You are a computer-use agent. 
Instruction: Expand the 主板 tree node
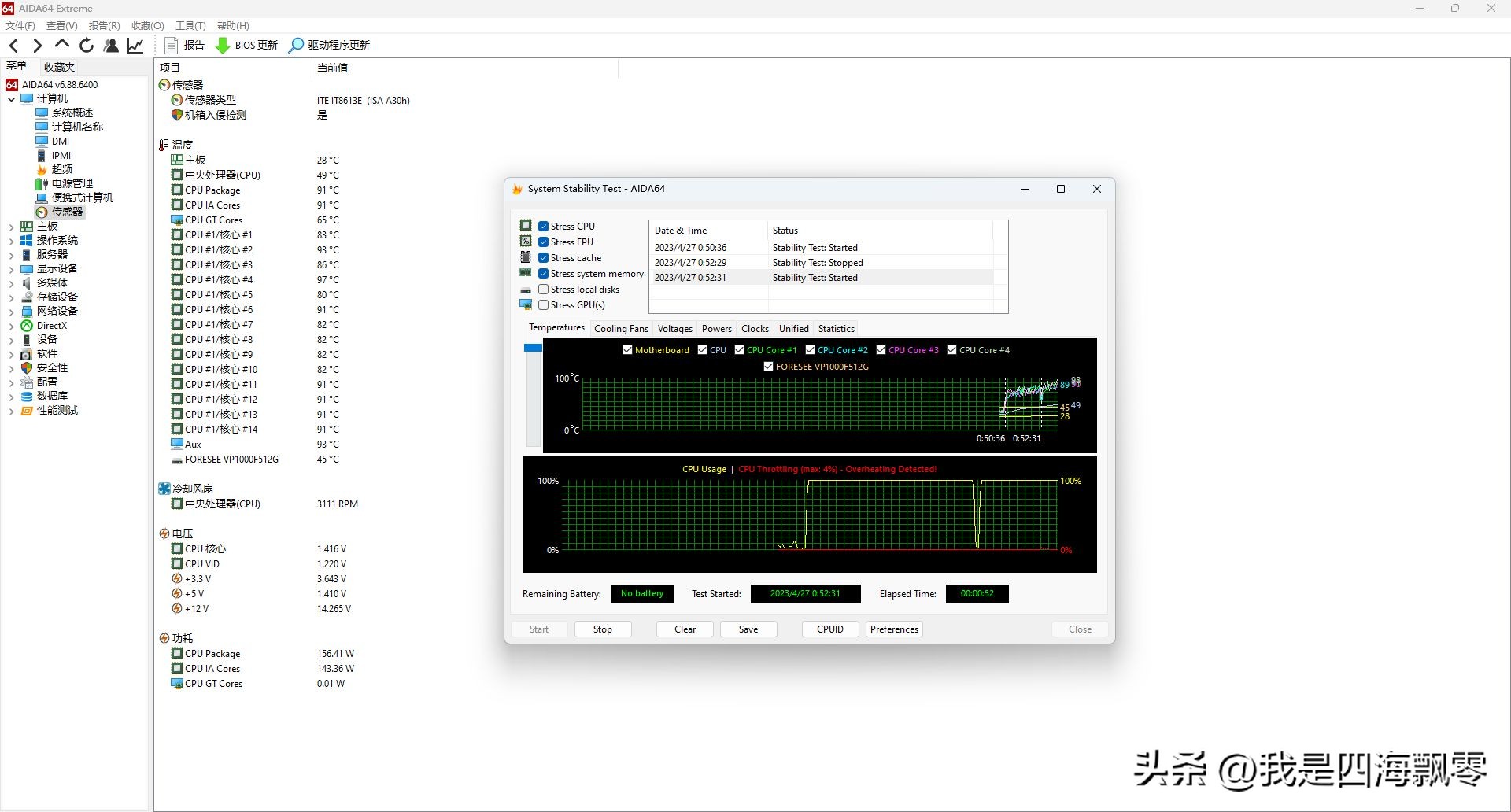[x=11, y=227]
